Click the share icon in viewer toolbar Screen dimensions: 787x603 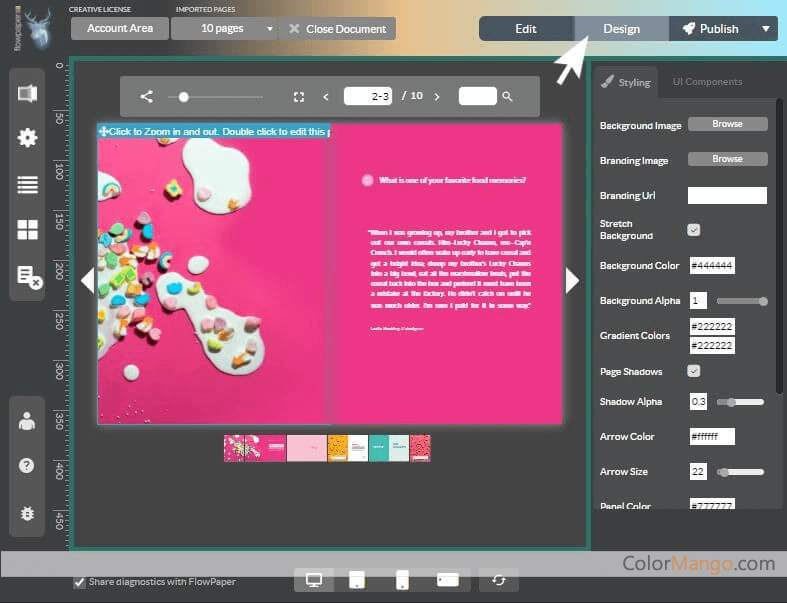(147, 97)
